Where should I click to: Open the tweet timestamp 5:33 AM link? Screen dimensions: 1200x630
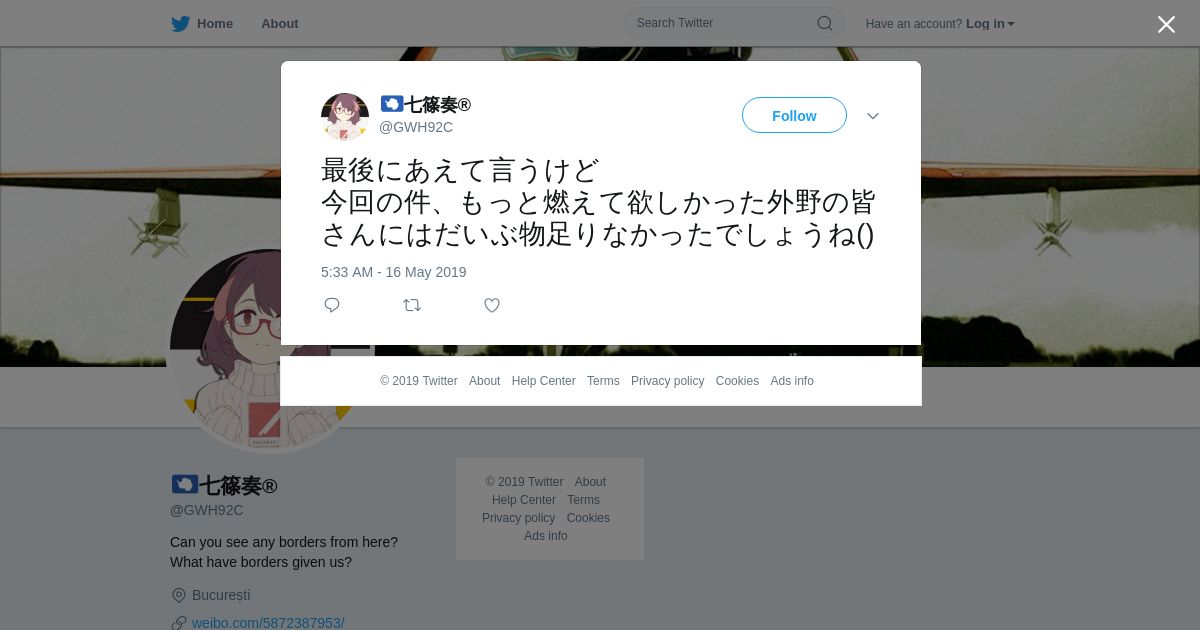pyautogui.click(x=394, y=272)
